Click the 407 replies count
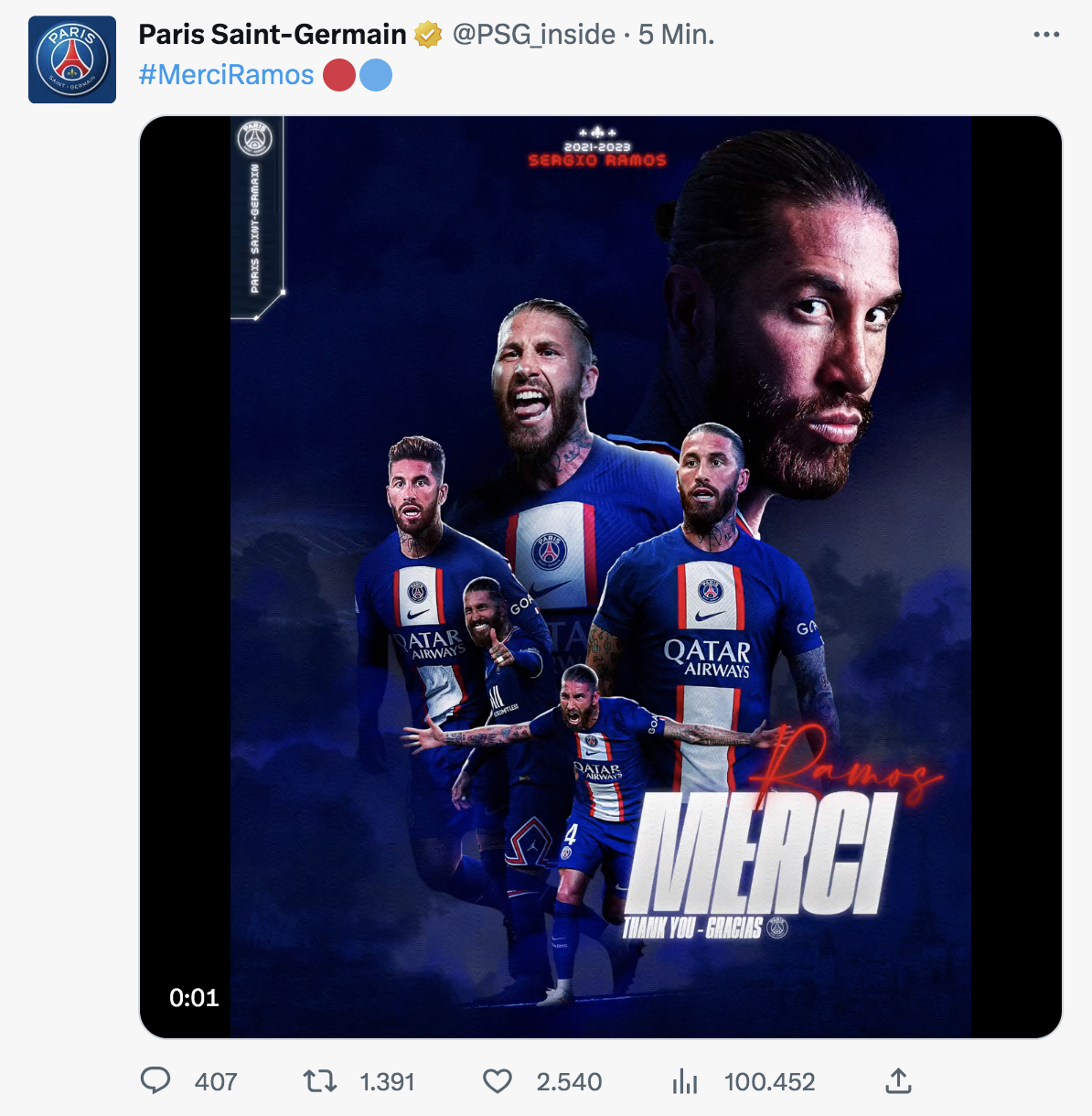1092x1116 pixels. 216,1082
